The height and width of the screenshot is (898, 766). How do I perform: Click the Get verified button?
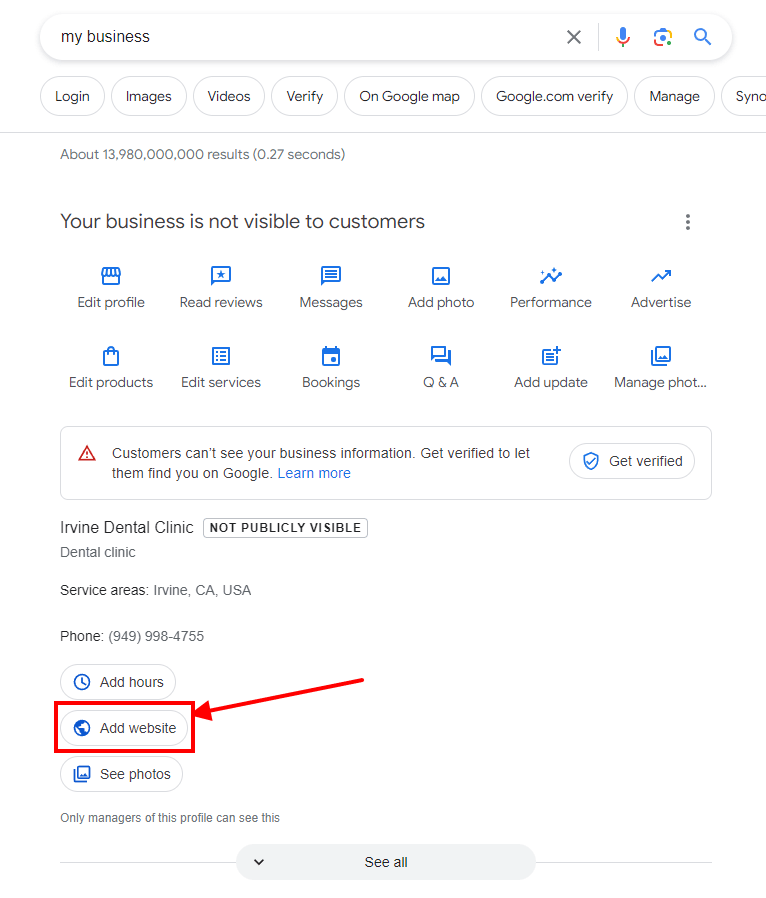[631, 461]
